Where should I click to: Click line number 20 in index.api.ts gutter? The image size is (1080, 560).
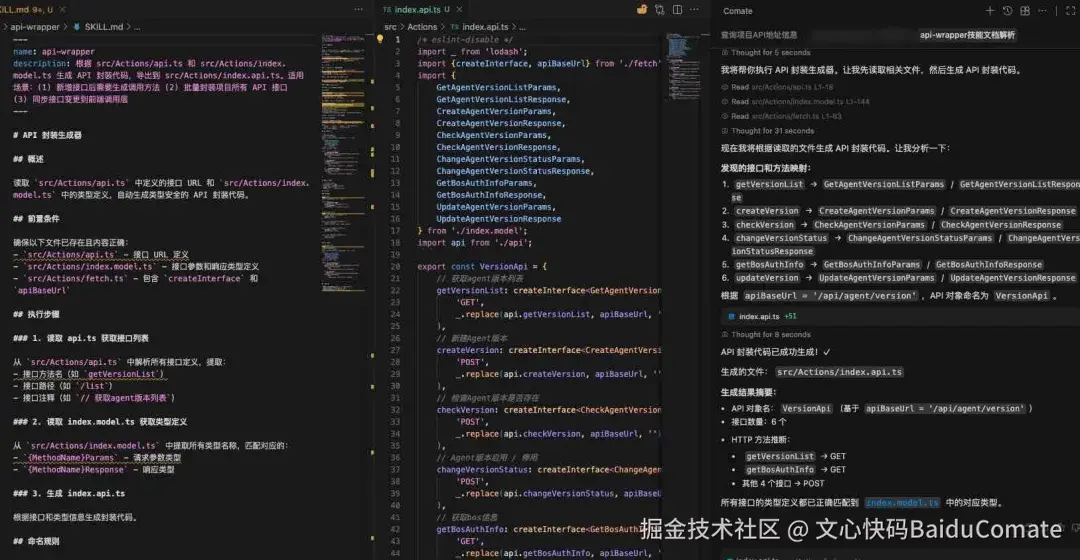(x=395, y=267)
